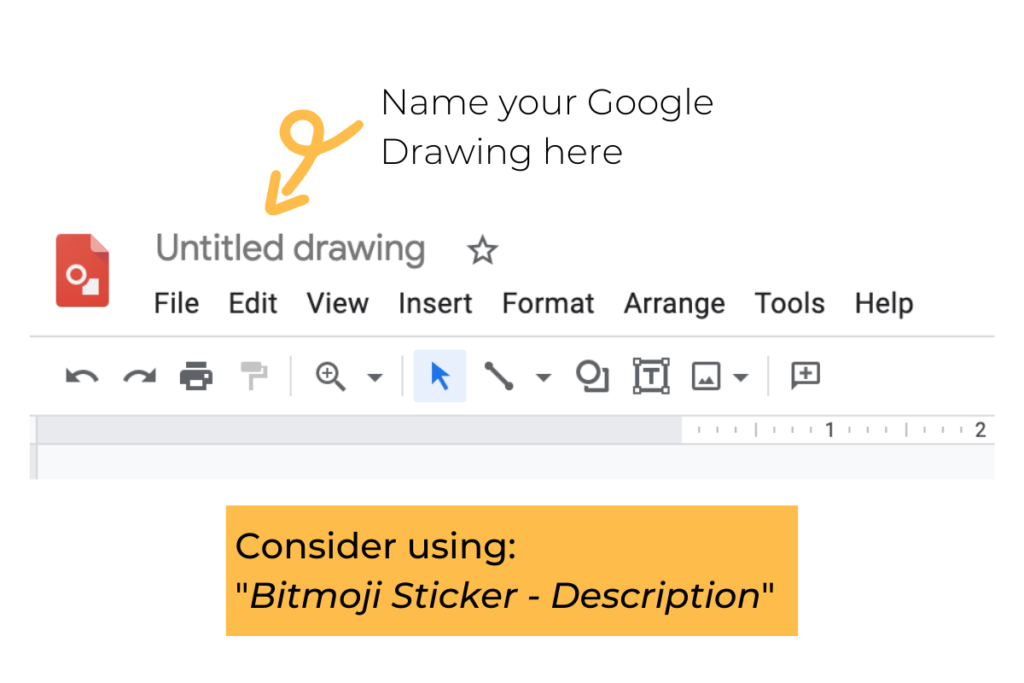
Task: Open the Google Drawings home logo
Action: pos(82,270)
